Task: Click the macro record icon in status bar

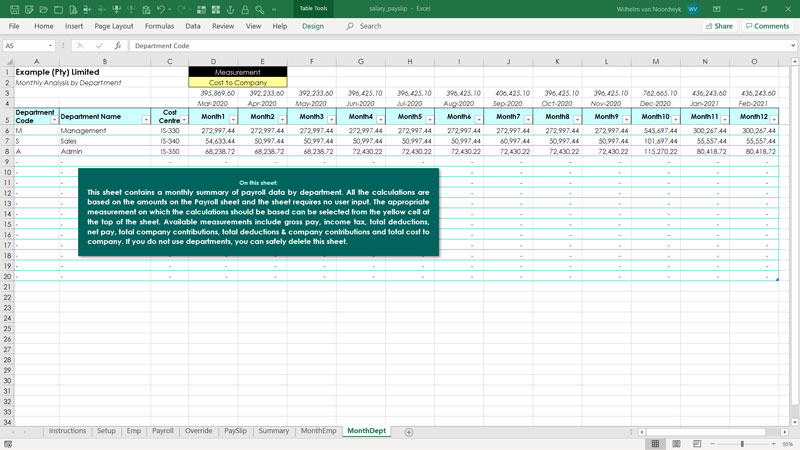Action: [x=8, y=444]
